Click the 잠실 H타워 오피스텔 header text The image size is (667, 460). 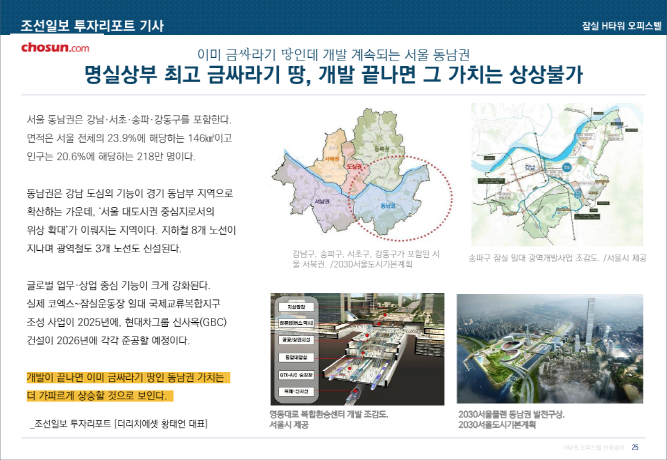620,24
